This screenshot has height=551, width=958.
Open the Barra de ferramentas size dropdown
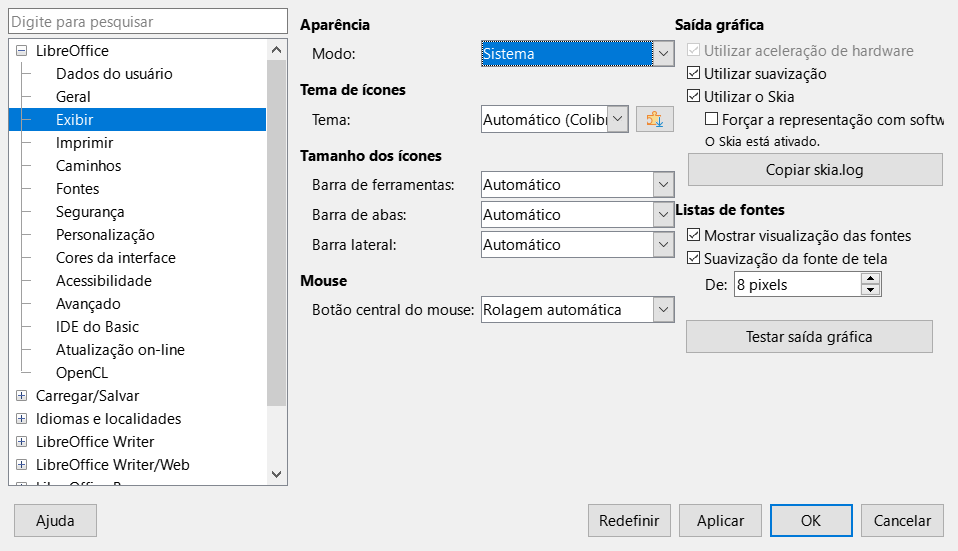577,184
